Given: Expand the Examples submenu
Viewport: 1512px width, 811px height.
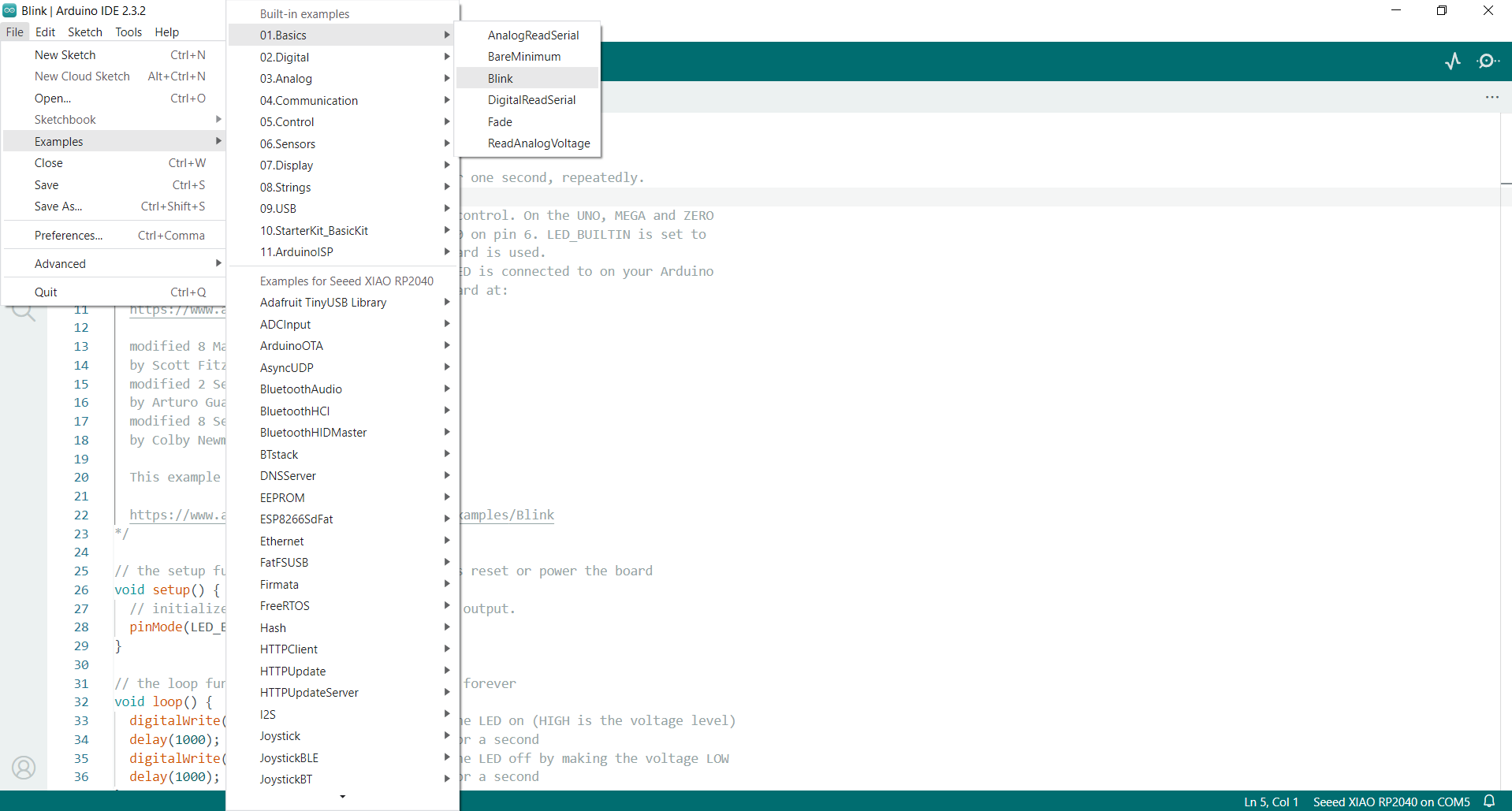Looking at the screenshot, I should click(x=114, y=142).
